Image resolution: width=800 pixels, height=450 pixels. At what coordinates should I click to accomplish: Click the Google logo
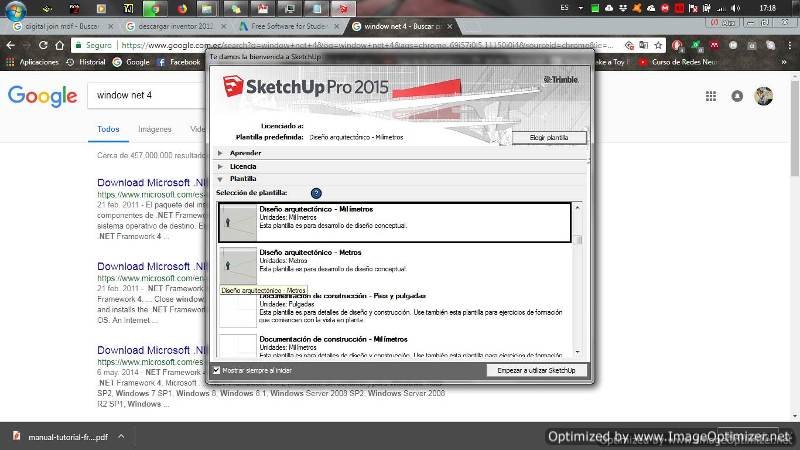[x=43, y=96]
